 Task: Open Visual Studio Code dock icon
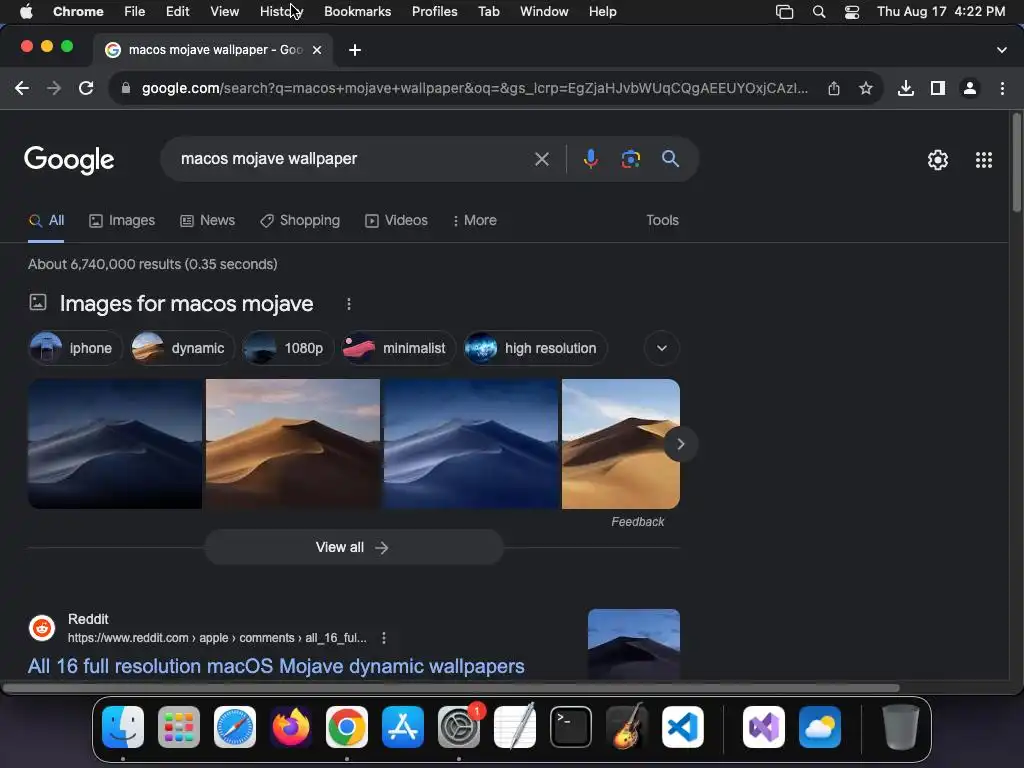682,727
